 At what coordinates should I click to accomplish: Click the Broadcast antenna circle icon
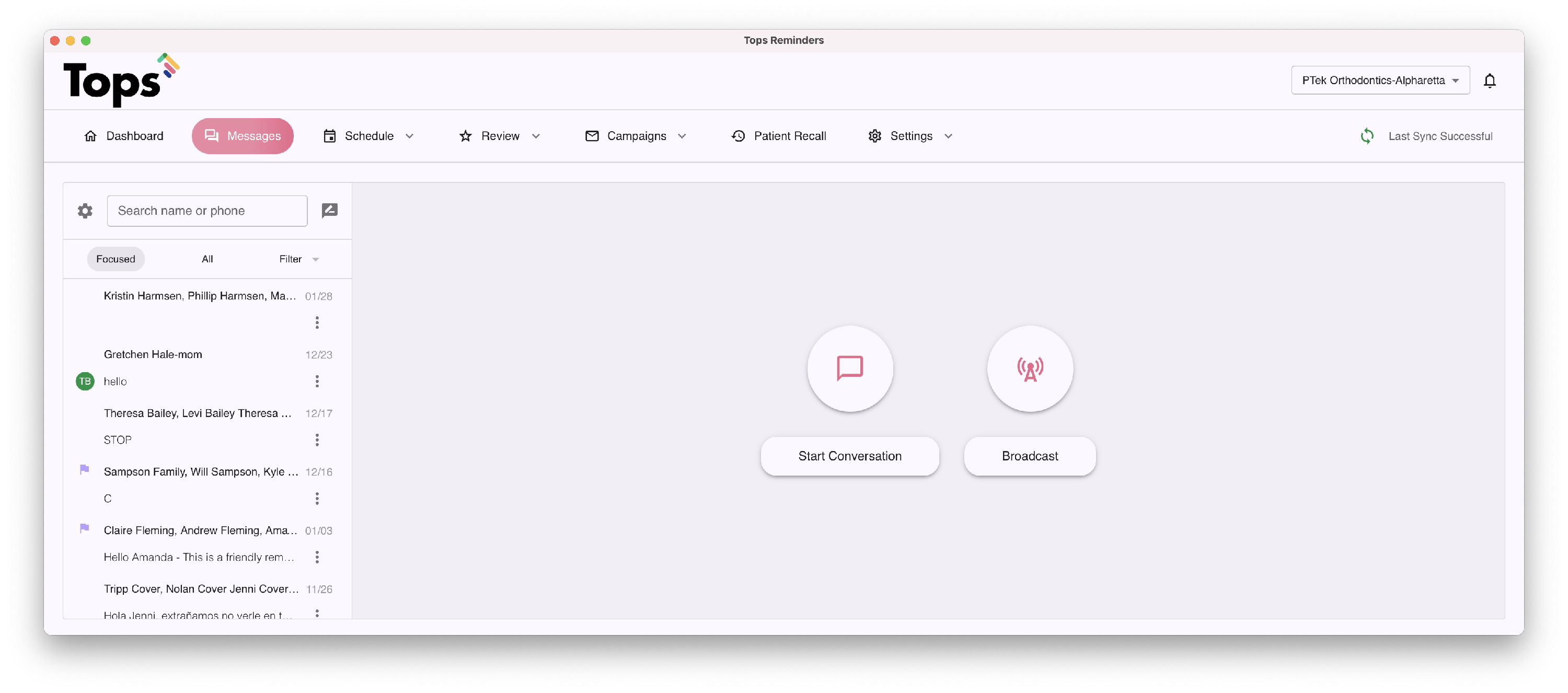[x=1029, y=368]
